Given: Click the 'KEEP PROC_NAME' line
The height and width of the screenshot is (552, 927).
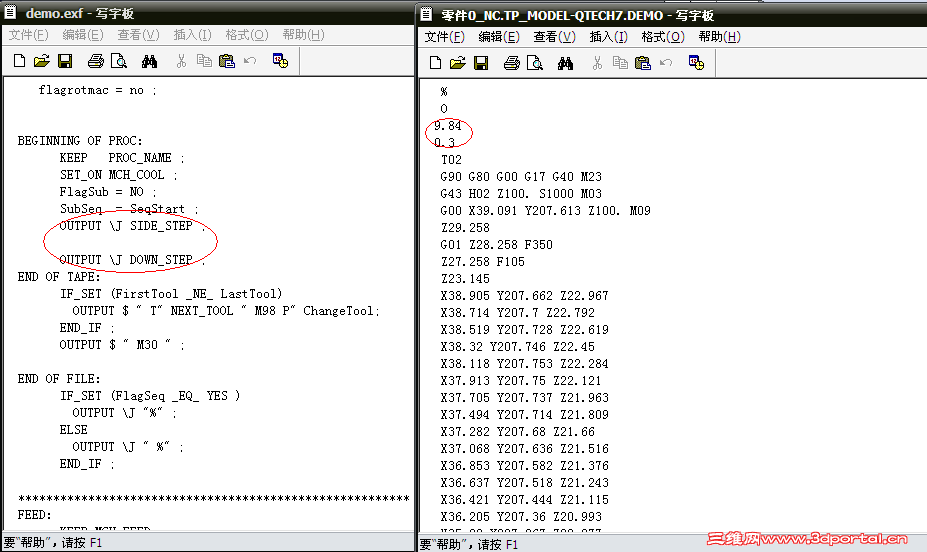Looking at the screenshot, I should (x=122, y=158).
